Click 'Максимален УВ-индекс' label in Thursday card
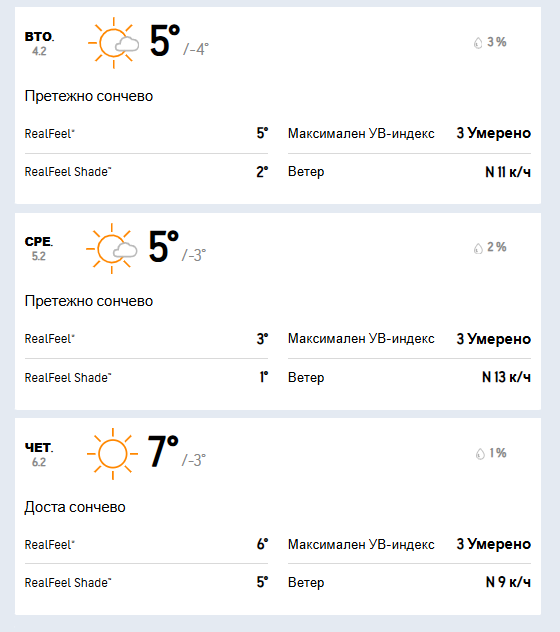Viewport: 560px width, 632px height. click(x=361, y=544)
